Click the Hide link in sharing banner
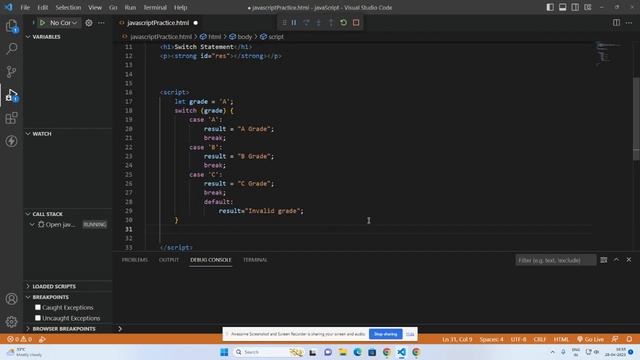Viewport: 640px width, 360px height. pyautogui.click(x=410, y=334)
